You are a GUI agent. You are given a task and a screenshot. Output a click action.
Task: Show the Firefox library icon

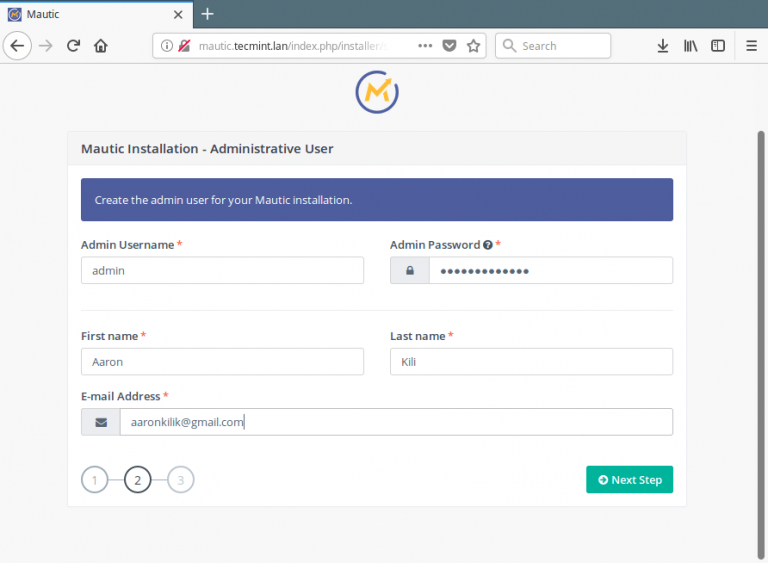(691, 46)
